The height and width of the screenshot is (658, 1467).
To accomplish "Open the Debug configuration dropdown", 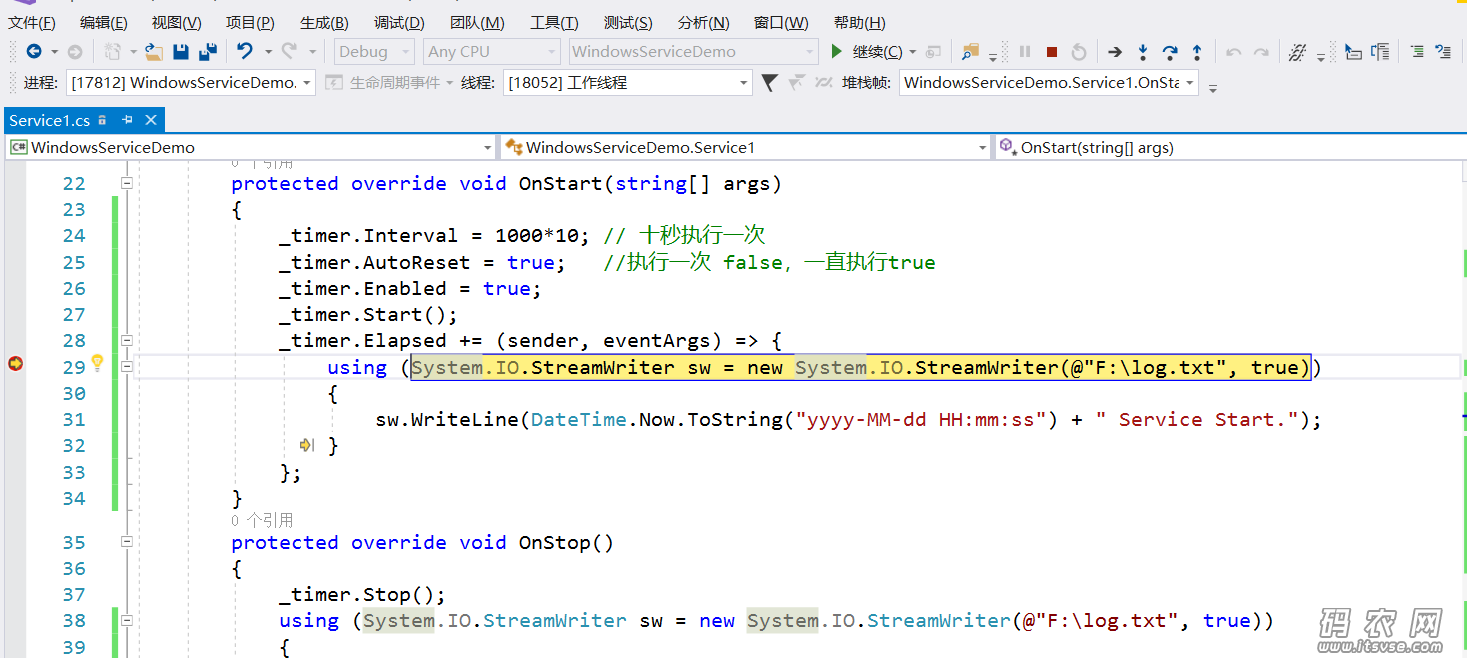I will click(374, 51).
